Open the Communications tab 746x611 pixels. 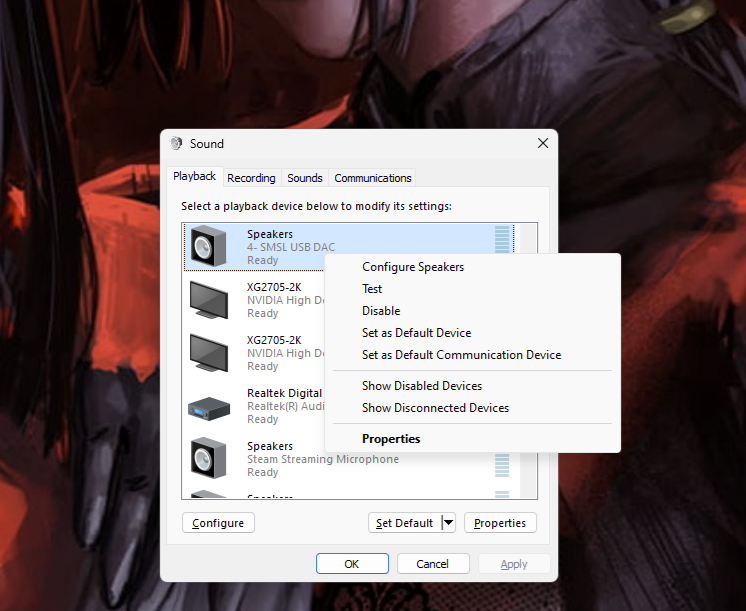pyautogui.click(x=373, y=178)
